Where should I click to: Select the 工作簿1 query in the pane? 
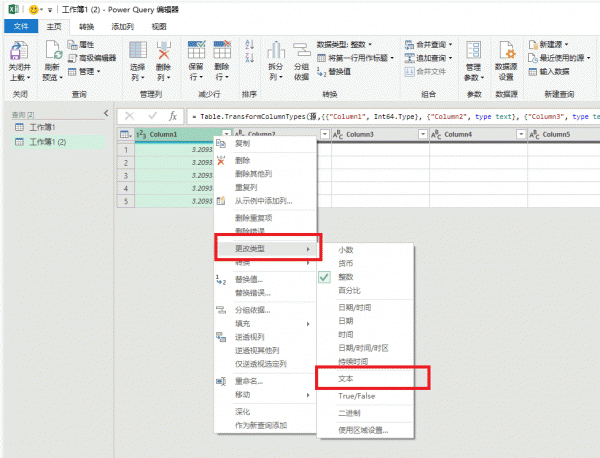(42, 127)
